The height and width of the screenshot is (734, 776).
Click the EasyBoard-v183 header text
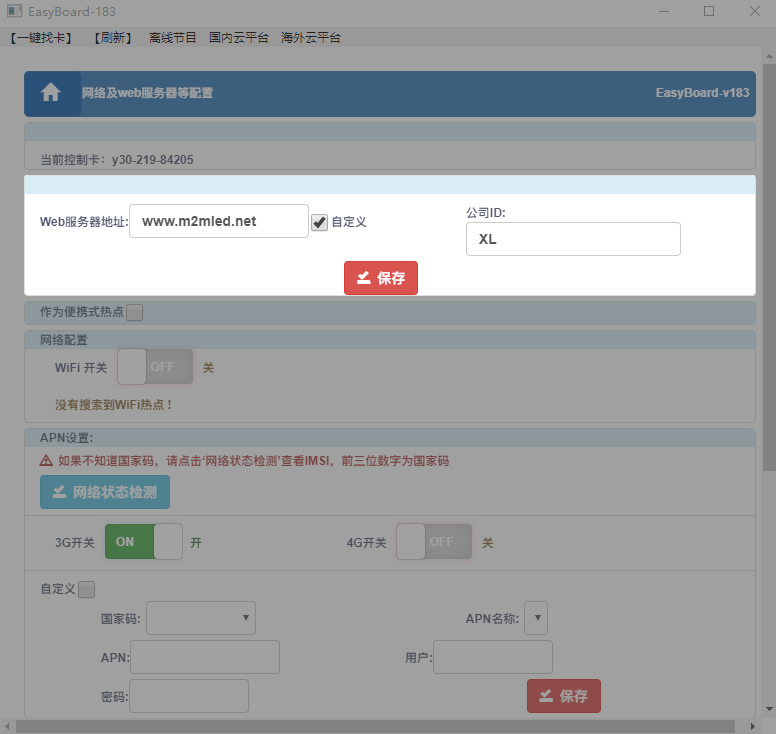[x=702, y=93]
